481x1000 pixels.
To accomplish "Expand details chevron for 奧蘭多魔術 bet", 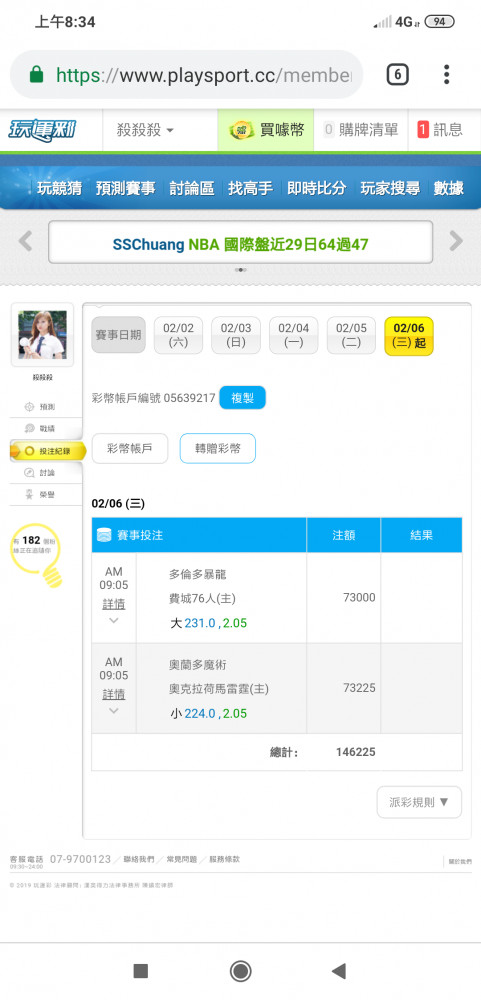I will (113, 710).
